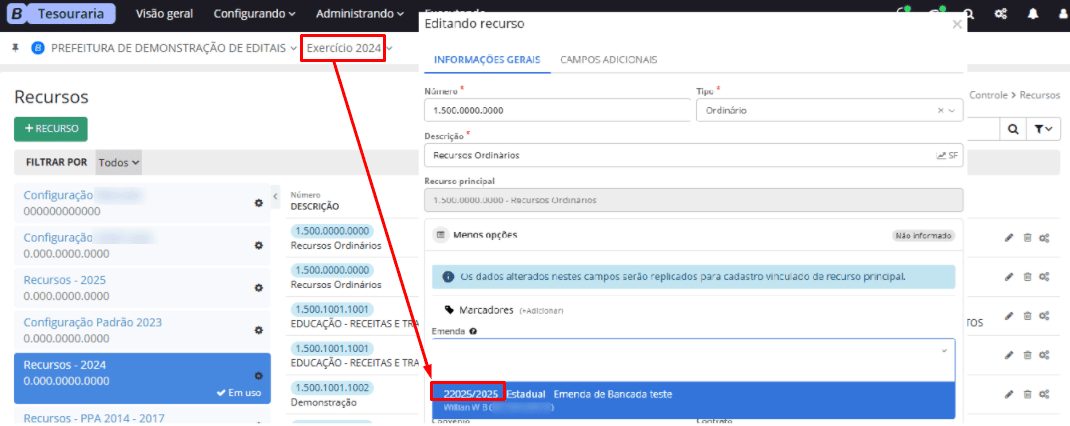
Task: Click the Tesouraria module button
Action: [x=71, y=14]
